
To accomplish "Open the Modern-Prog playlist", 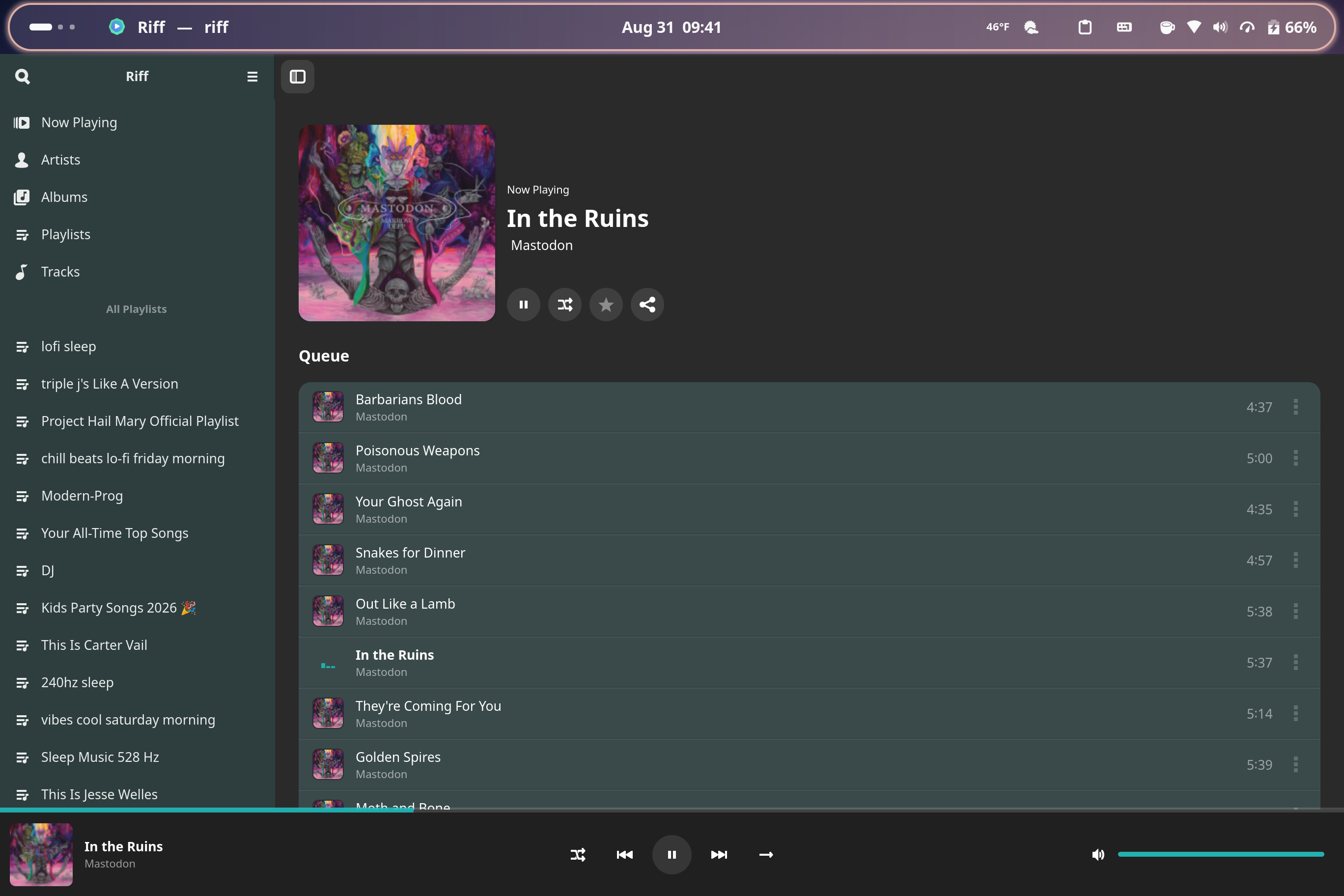I will pyautogui.click(x=137, y=496).
